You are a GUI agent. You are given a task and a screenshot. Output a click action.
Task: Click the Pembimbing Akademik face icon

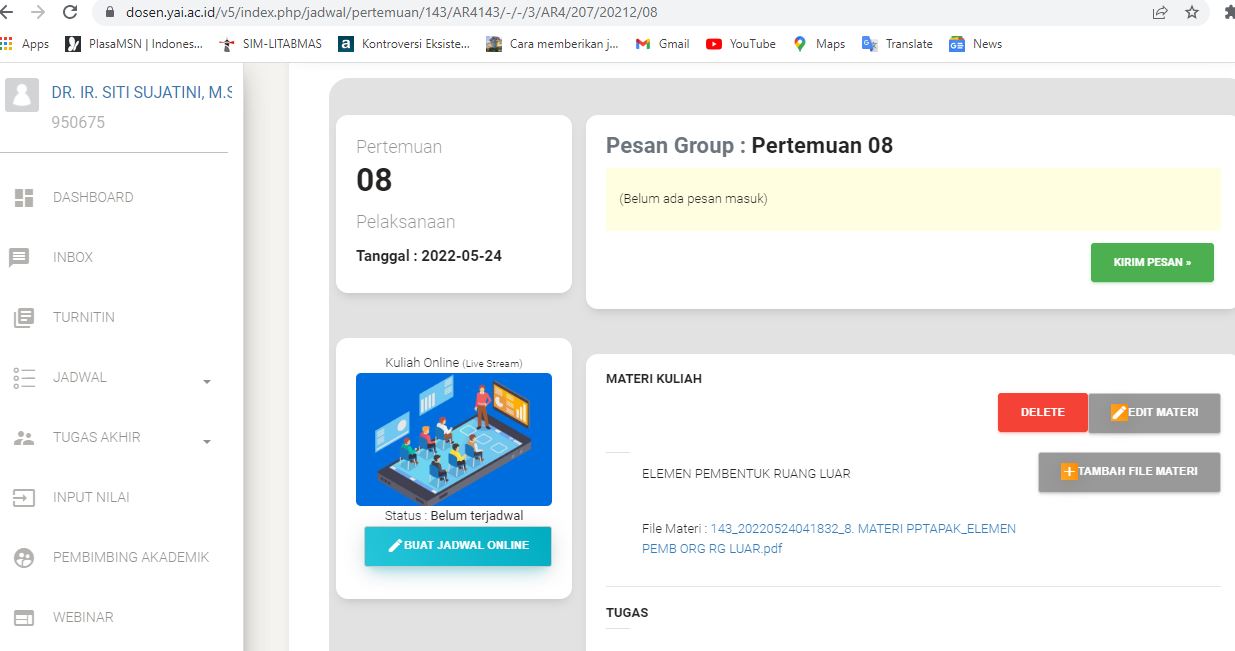(x=24, y=558)
